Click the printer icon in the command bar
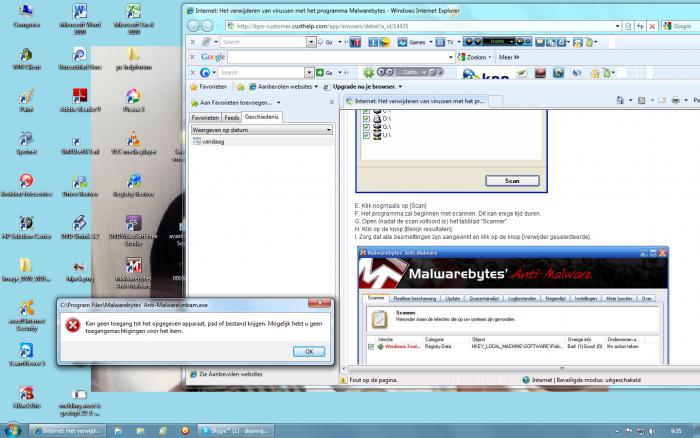The width and height of the screenshot is (700, 438). pyautogui.click(x=675, y=100)
